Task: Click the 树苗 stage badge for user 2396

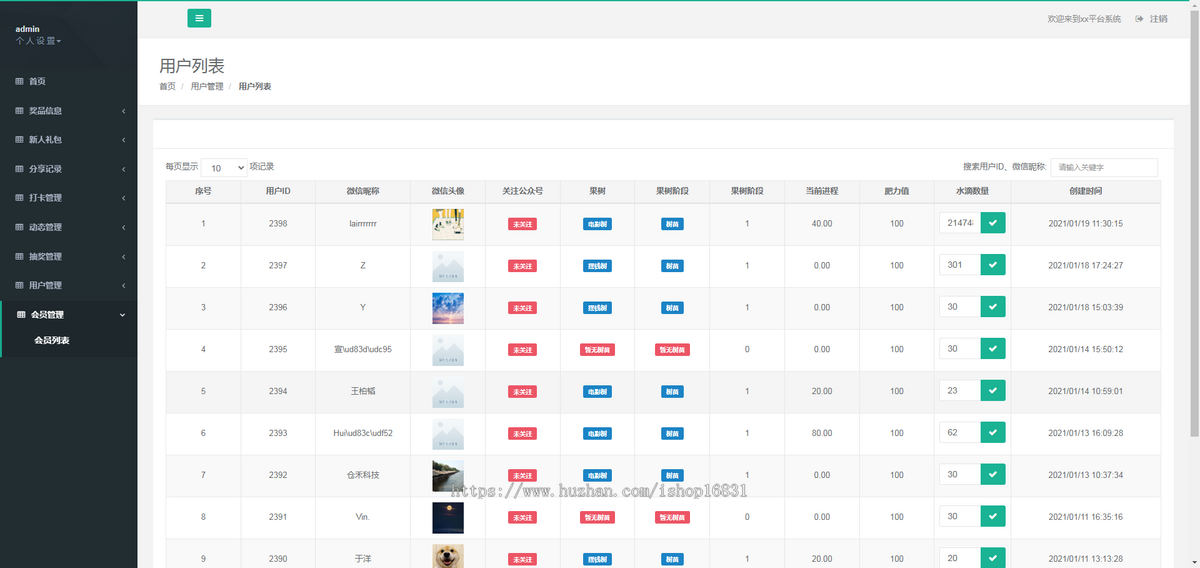Action: tap(672, 308)
